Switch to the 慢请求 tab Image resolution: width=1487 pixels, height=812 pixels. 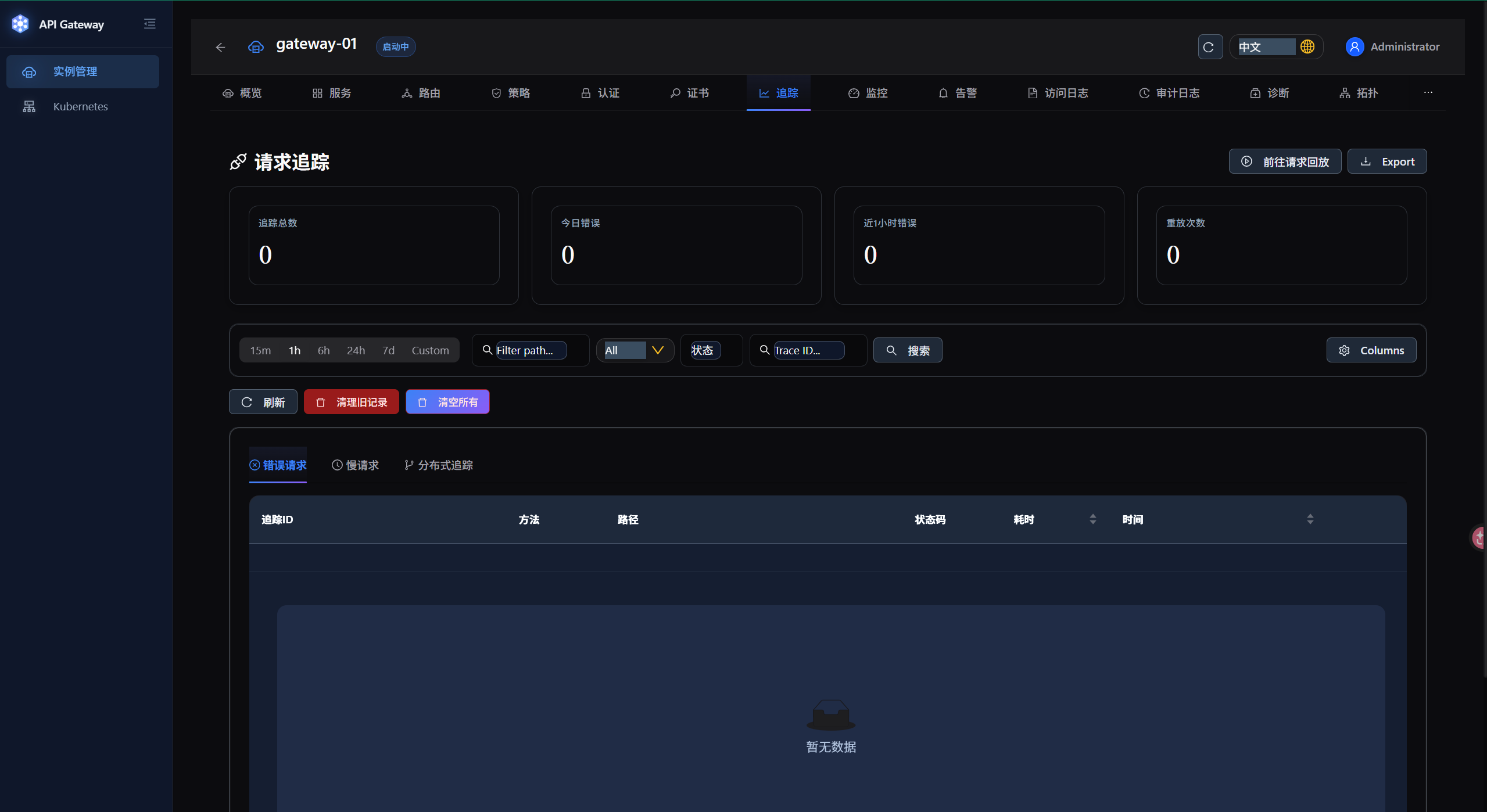355,465
